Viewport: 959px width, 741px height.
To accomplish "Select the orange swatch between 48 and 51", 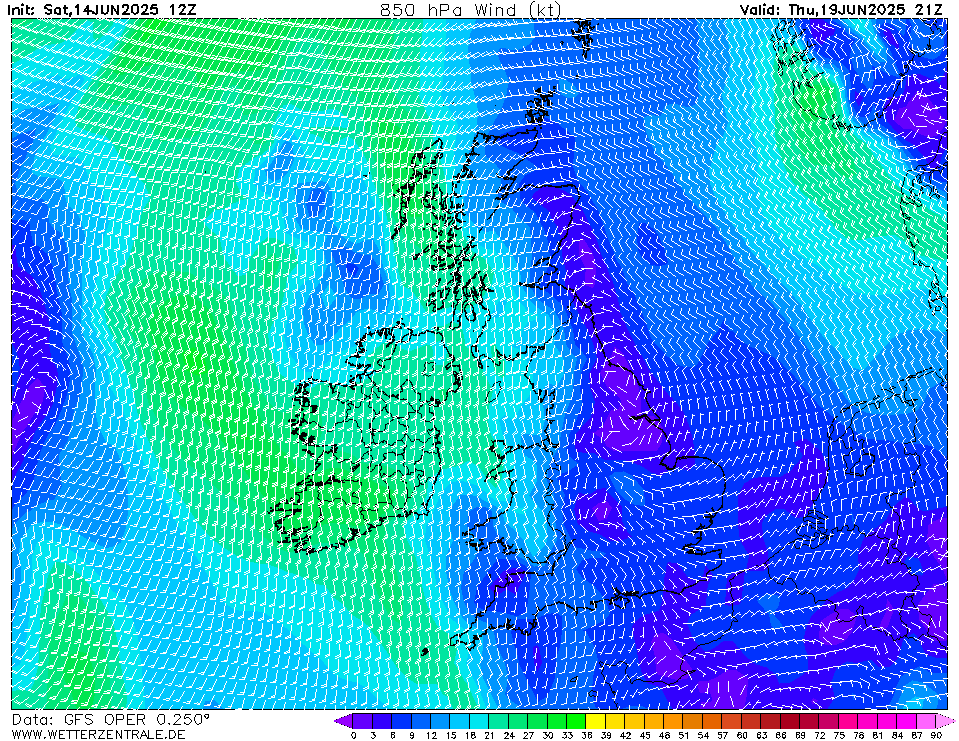I will [x=673, y=721].
